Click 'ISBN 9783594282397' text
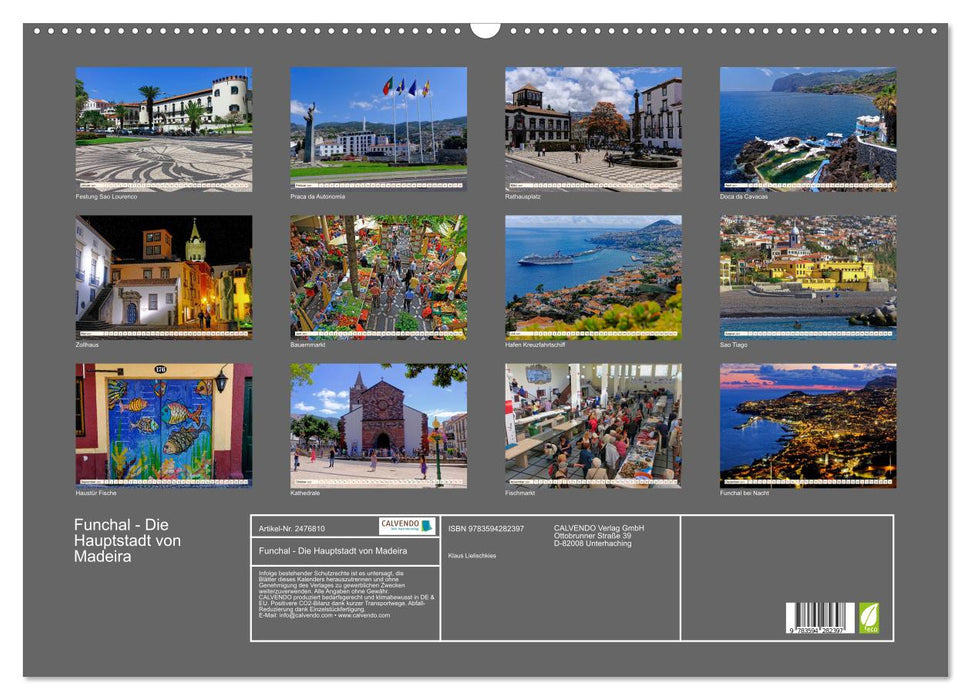Image resolution: width=971 pixels, height=700 pixels. click(x=486, y=528)
